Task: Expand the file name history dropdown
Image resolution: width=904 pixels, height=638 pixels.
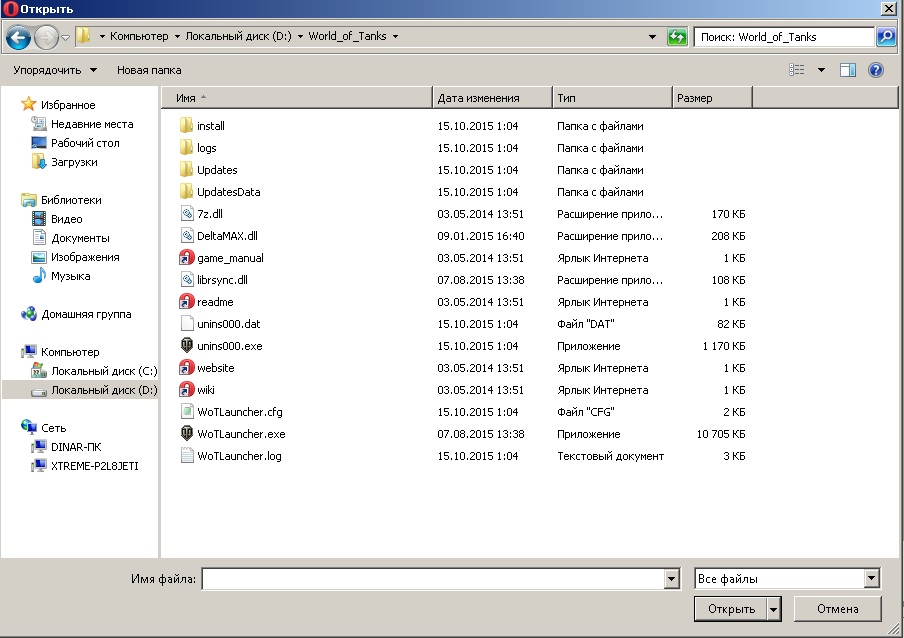Action: [671, 579]
